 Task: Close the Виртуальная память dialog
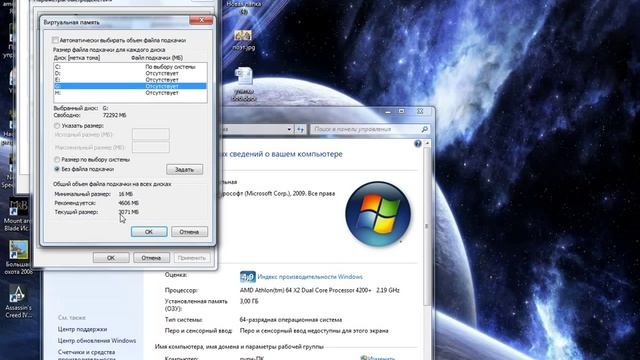coord(201,20)
